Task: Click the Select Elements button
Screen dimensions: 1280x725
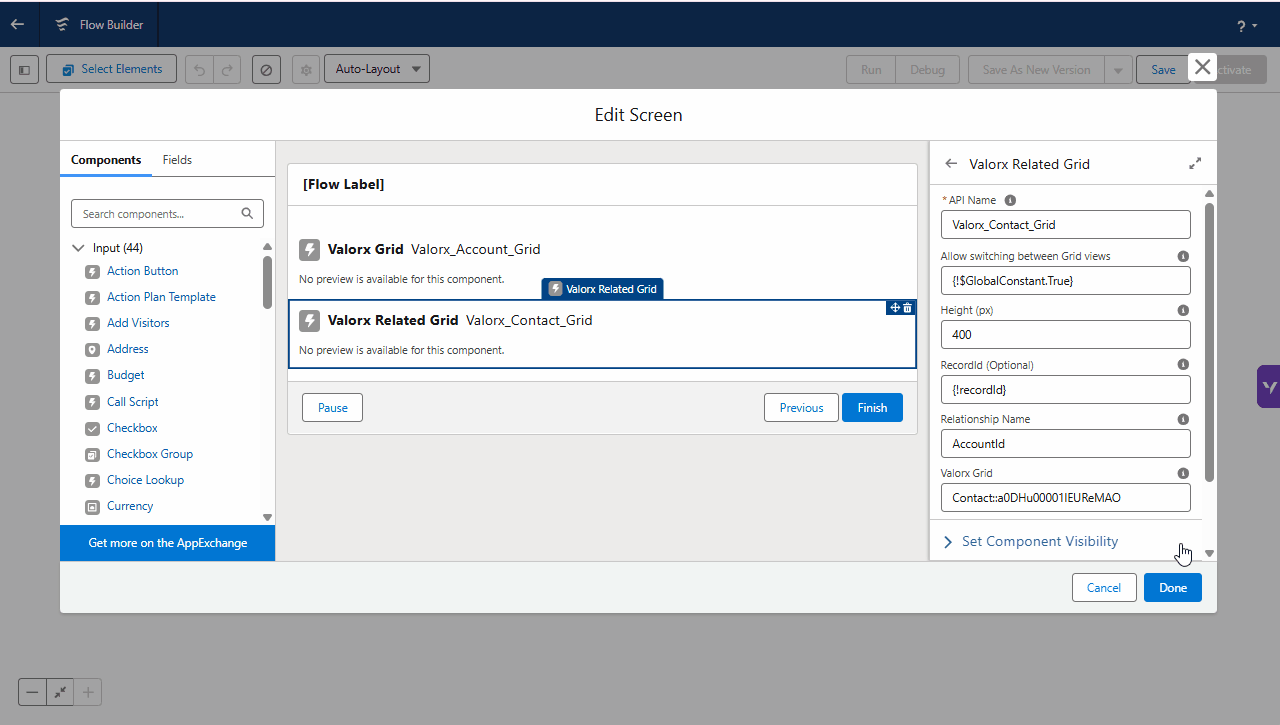Action: (x=111, y=69)
